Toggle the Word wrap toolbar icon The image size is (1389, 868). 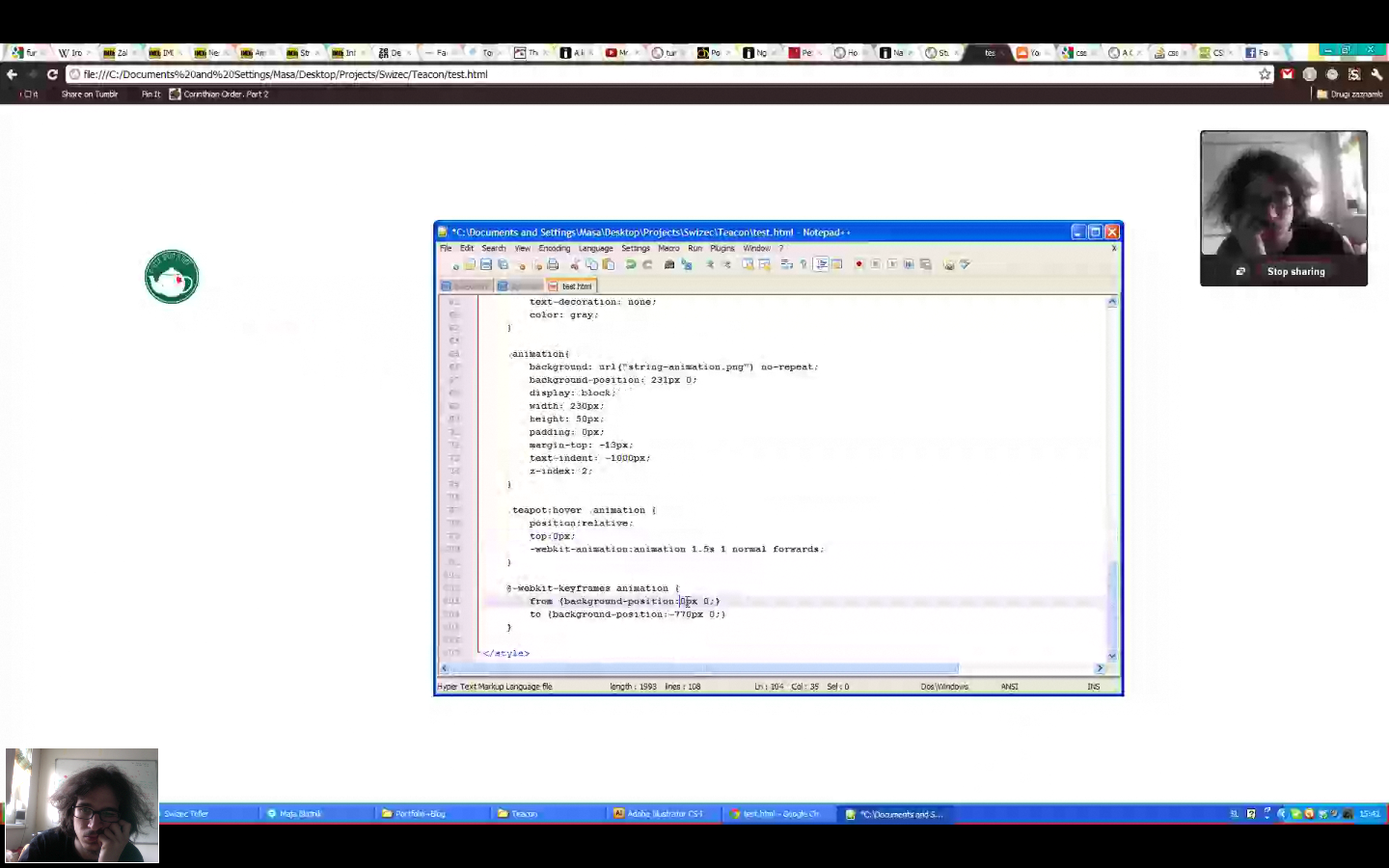(786, 264)
